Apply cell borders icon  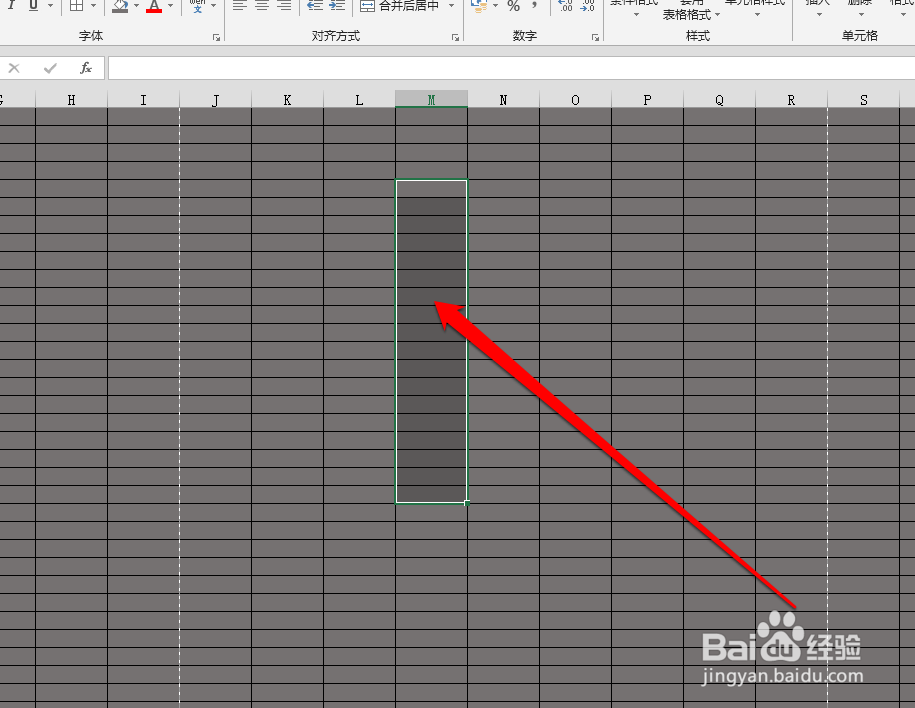coord(76,5)
